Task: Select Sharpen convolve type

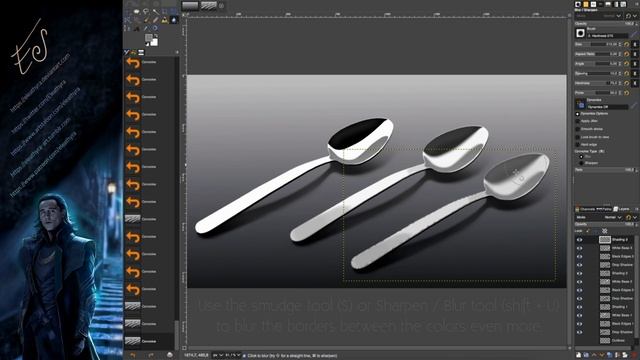Action: point(581,163)
